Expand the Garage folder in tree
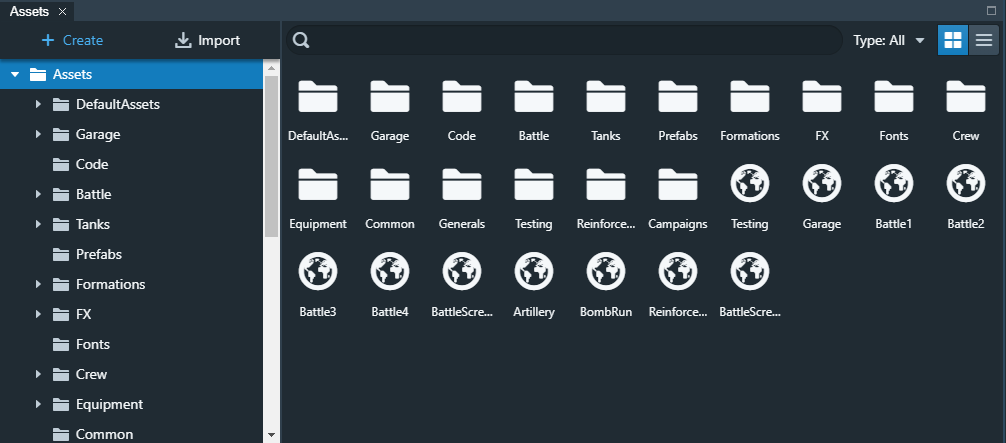 click(38, 134)
